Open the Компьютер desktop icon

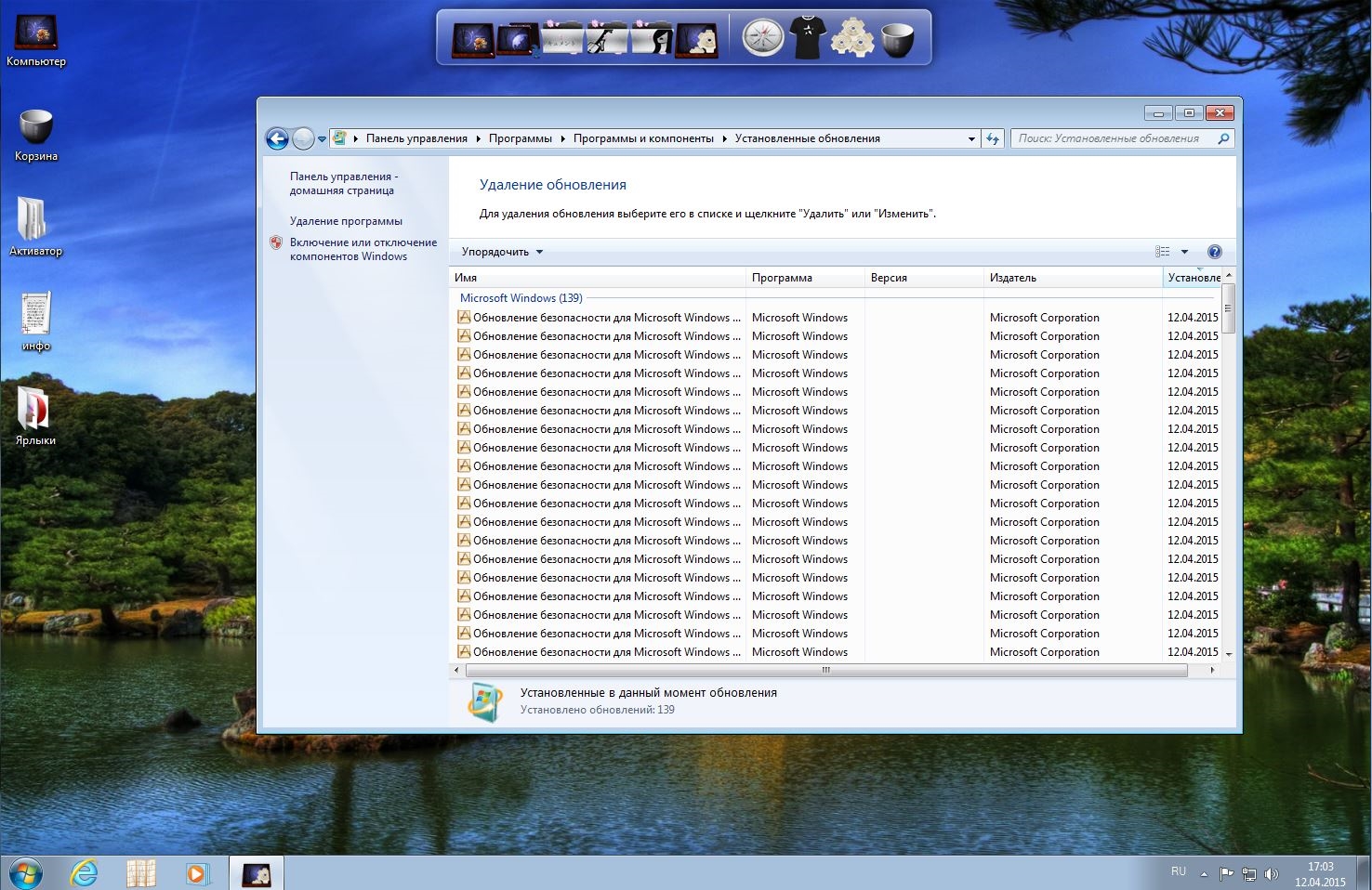click(36, 41)
